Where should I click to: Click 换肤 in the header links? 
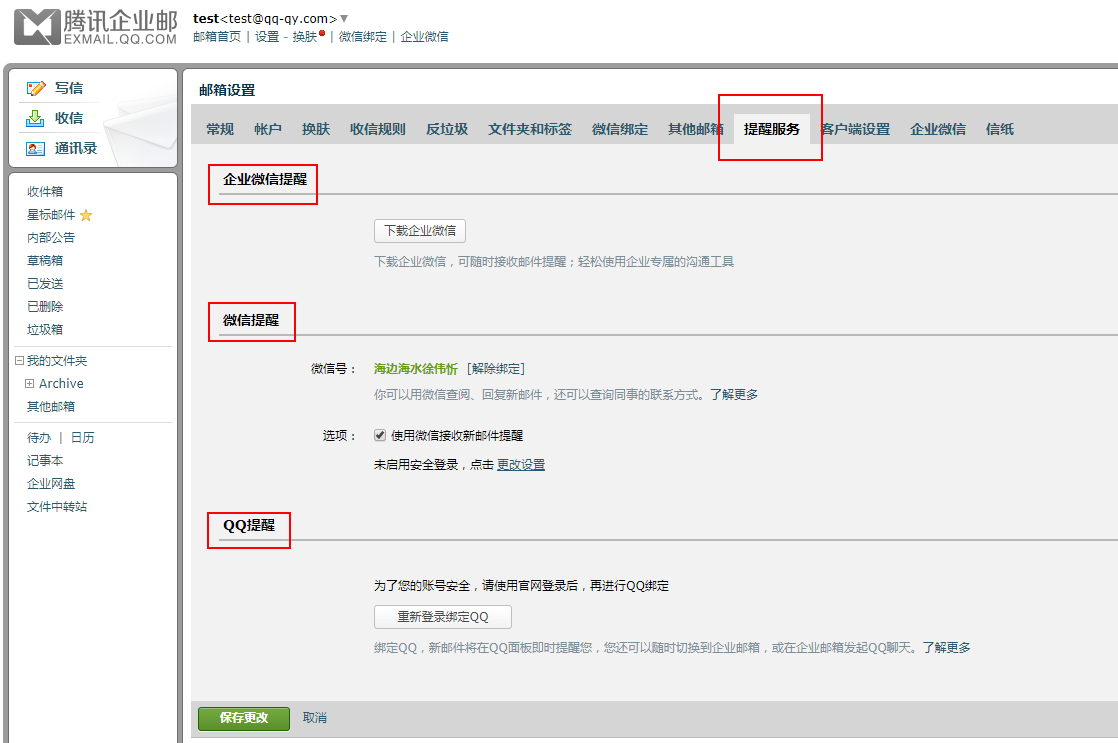pyautogui.click(x=304, y=36)
